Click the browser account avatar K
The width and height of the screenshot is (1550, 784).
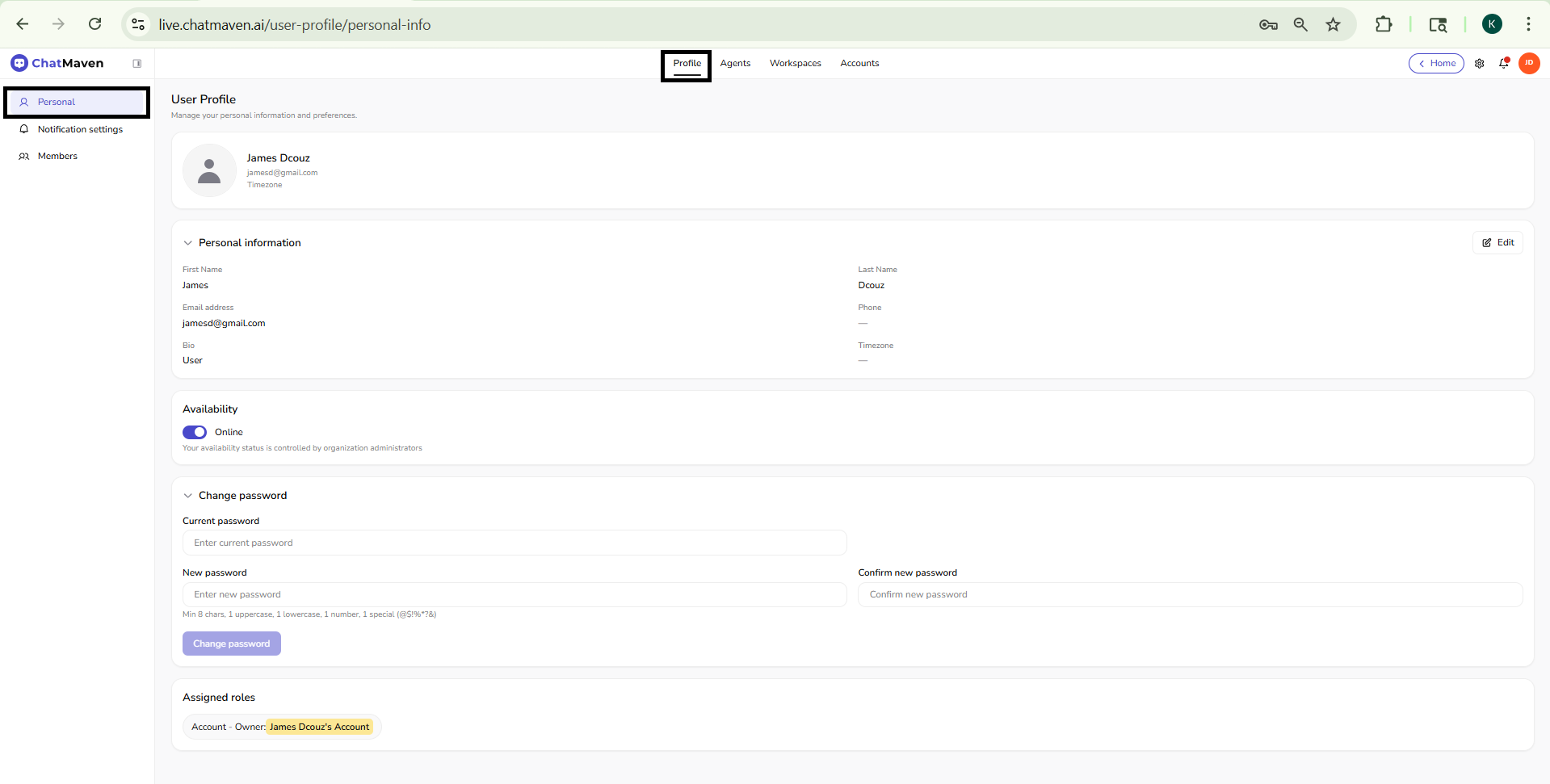tap(1492, 24)
